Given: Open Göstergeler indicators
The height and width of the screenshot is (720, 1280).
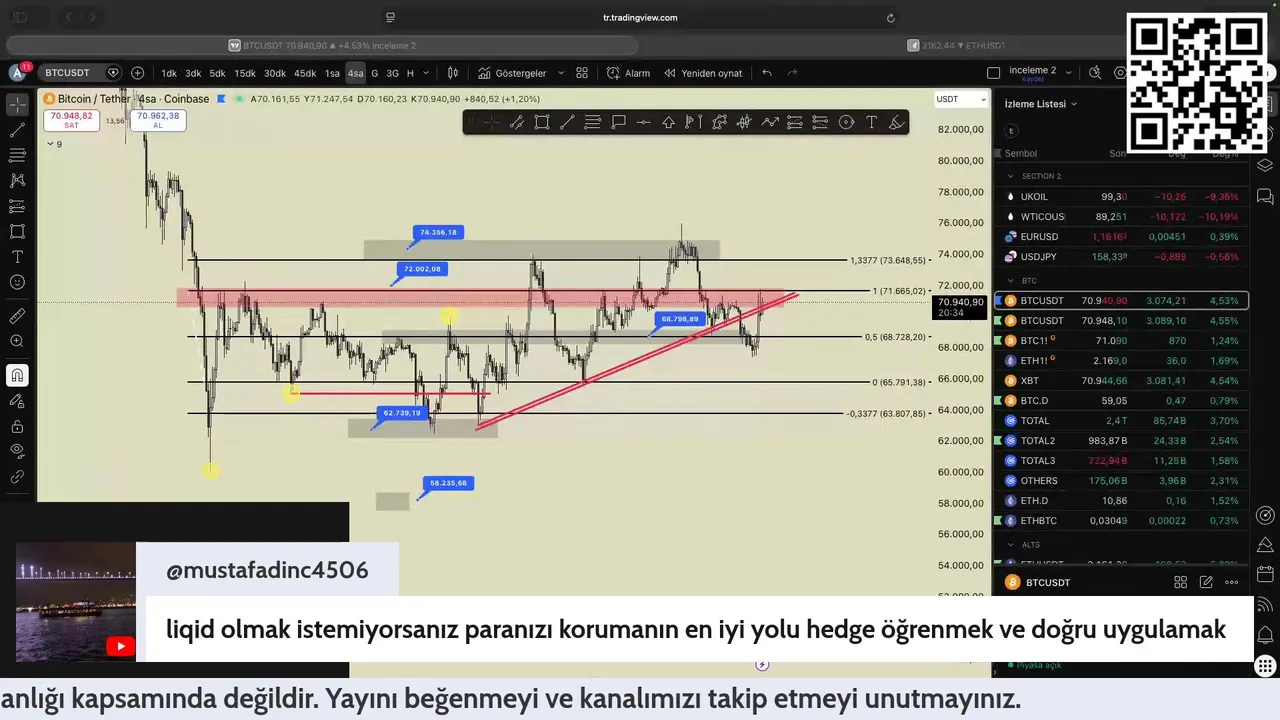Looking at the screenshot, I should click(512, 73).
